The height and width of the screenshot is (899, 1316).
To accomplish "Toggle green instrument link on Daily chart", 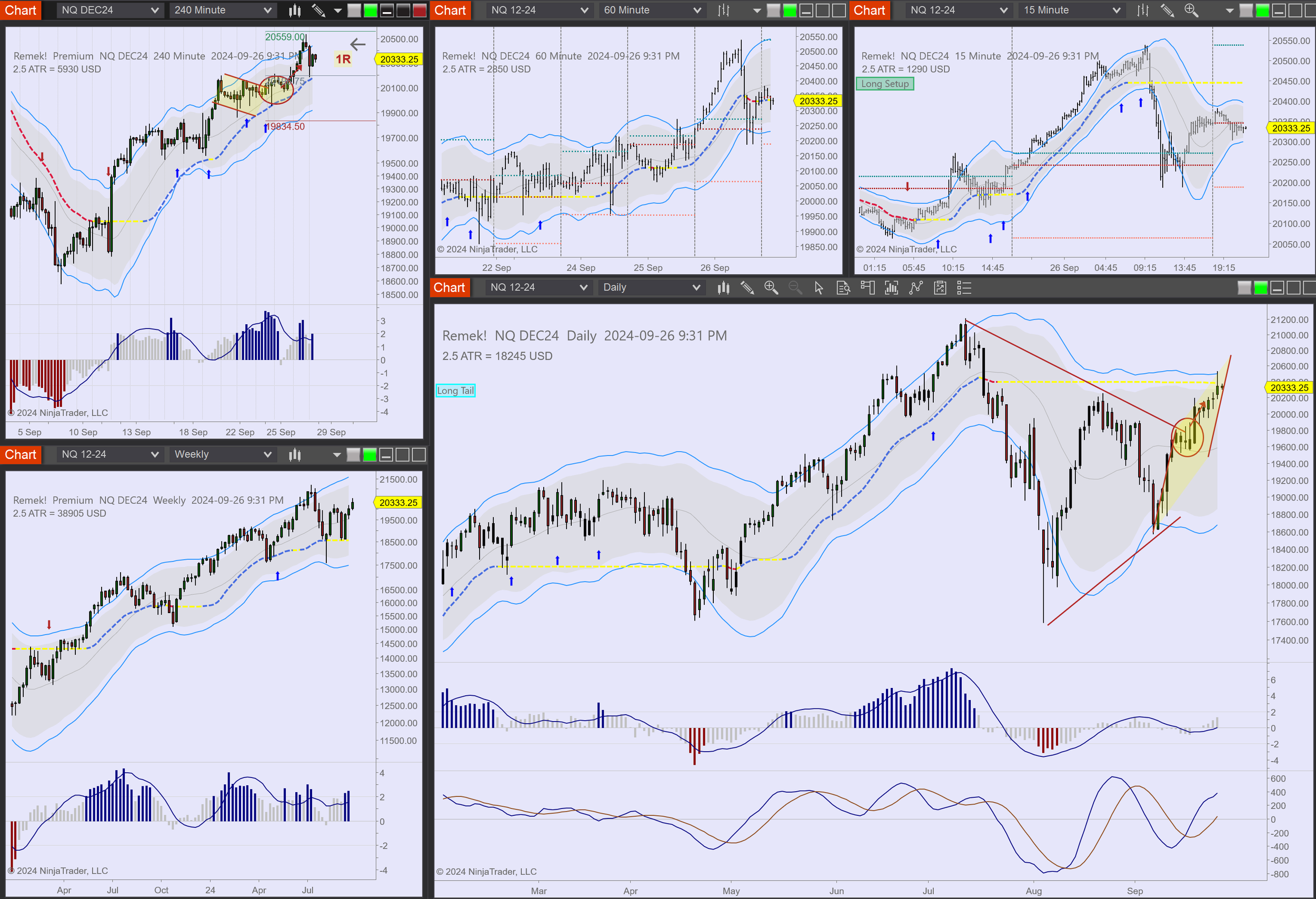I will [1261, 287].
